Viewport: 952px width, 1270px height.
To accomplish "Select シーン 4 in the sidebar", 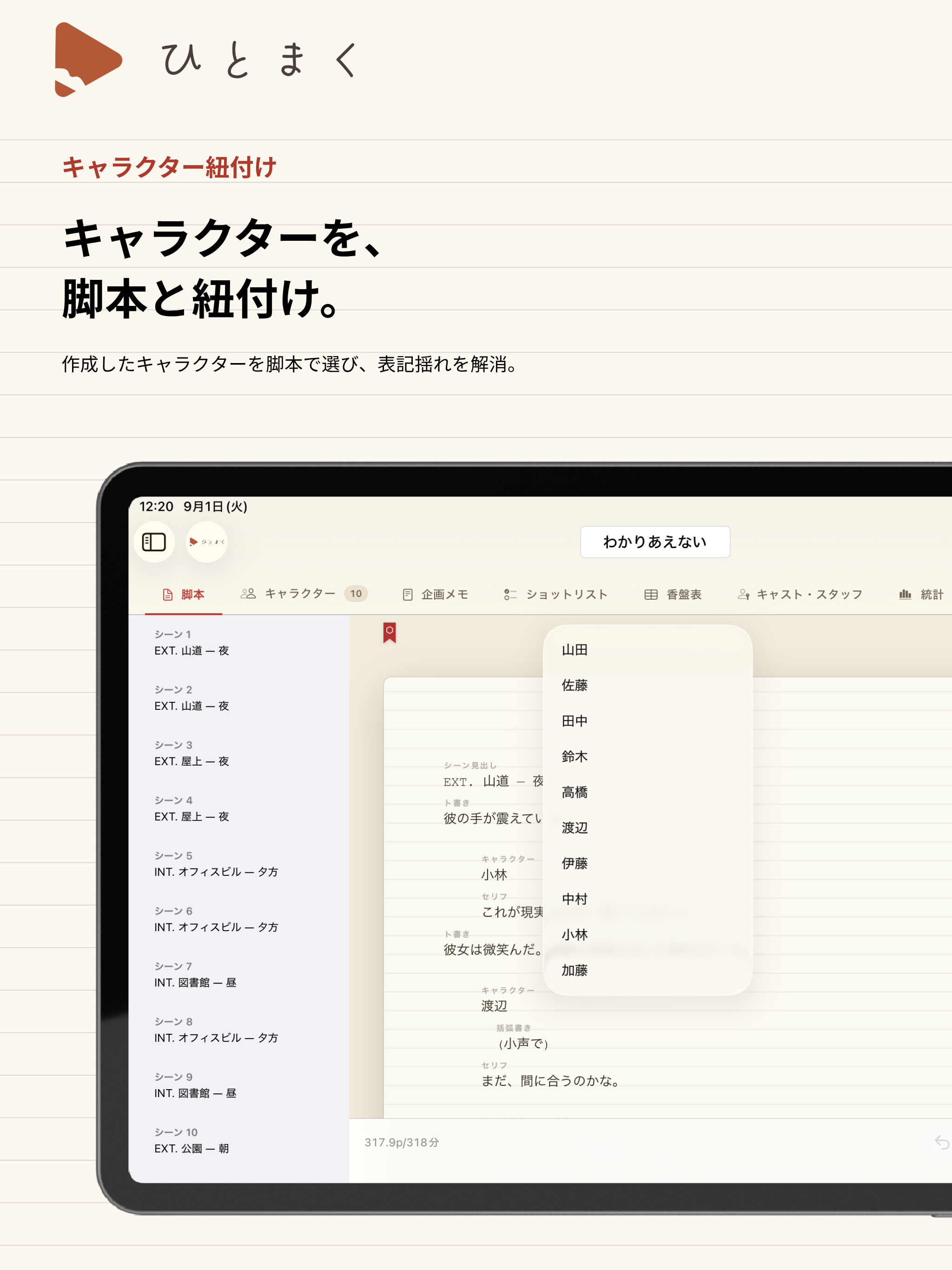I will click(x=238, y=808).
